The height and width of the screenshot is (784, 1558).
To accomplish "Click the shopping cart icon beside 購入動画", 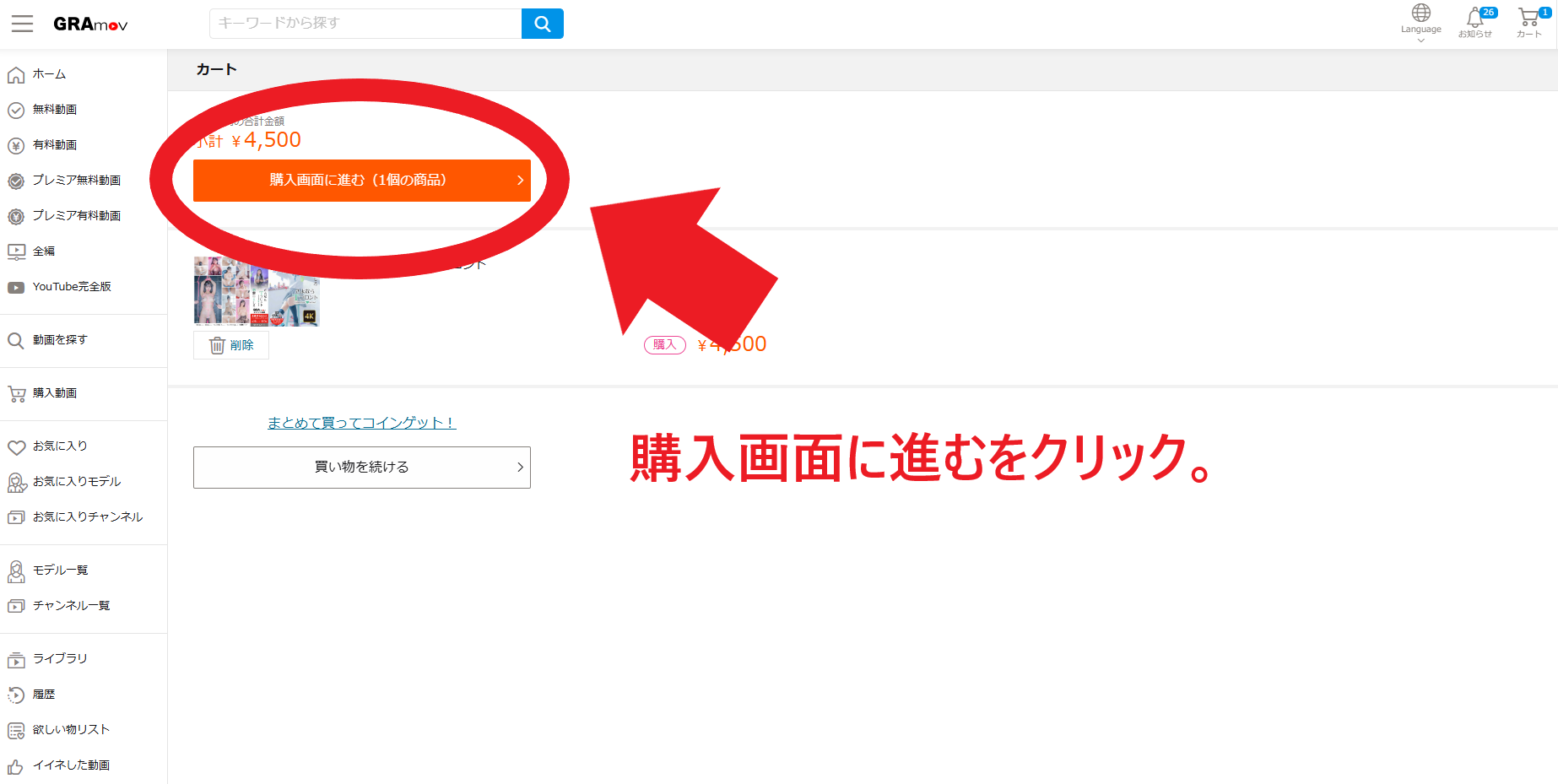I will [16, 394].
